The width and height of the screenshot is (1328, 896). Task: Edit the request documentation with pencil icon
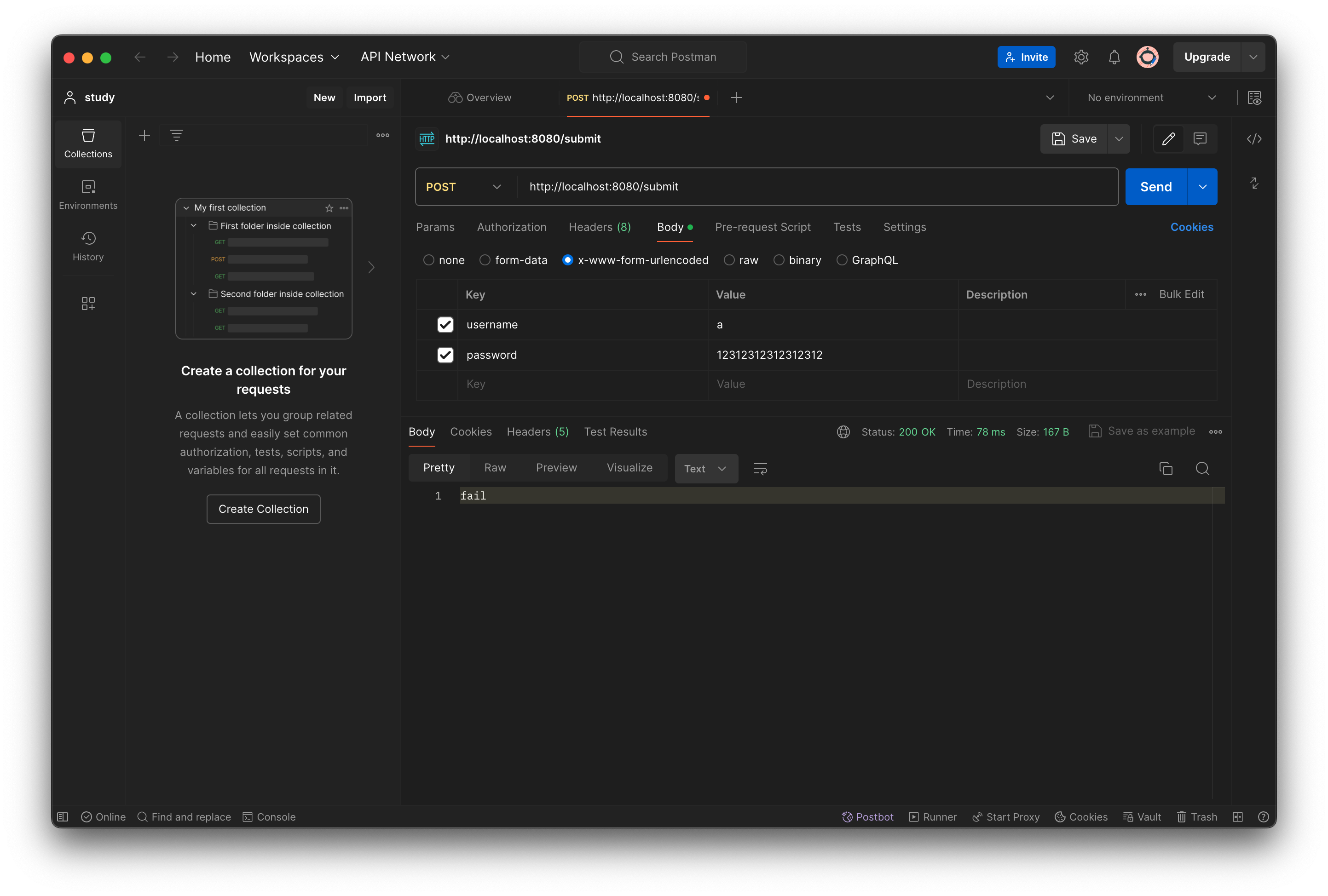coord(1169,139)
